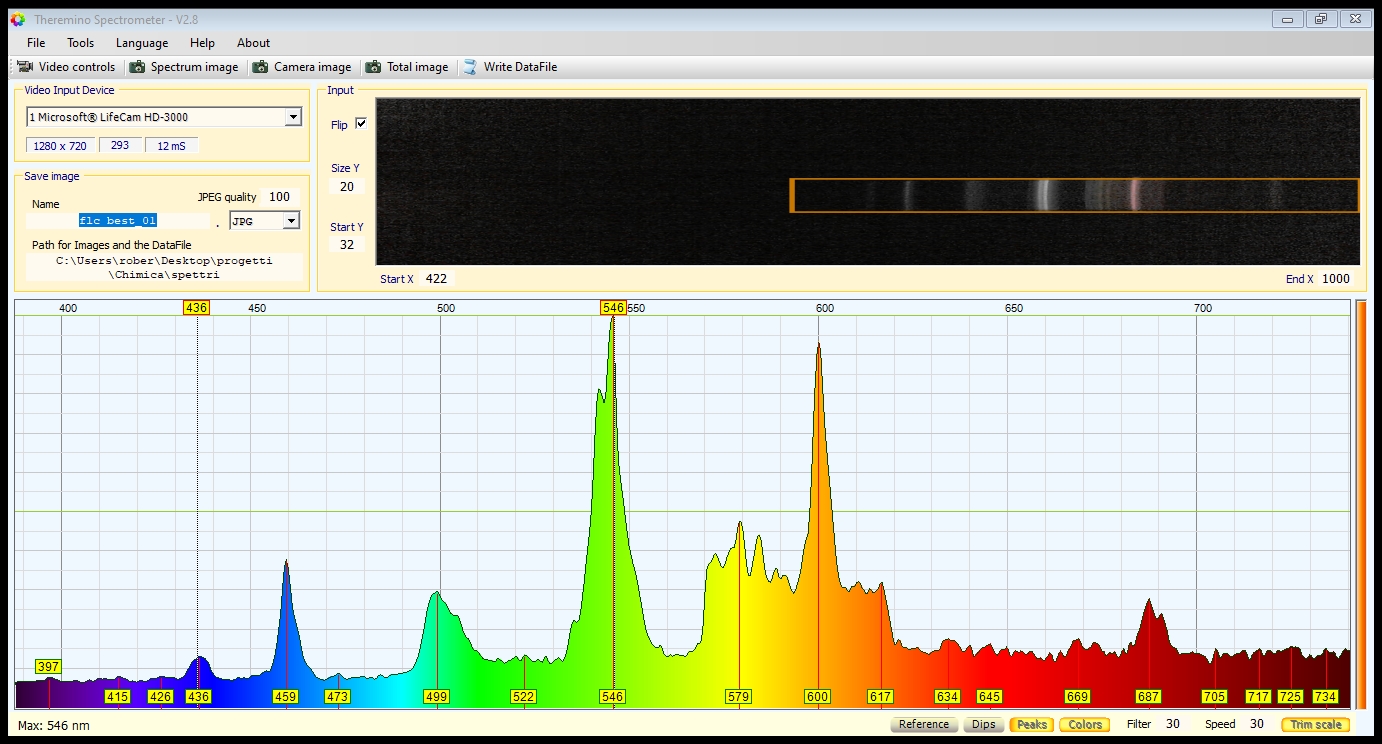Open the Tools menu
The image size is (1382, 744).
pos(80,43)
